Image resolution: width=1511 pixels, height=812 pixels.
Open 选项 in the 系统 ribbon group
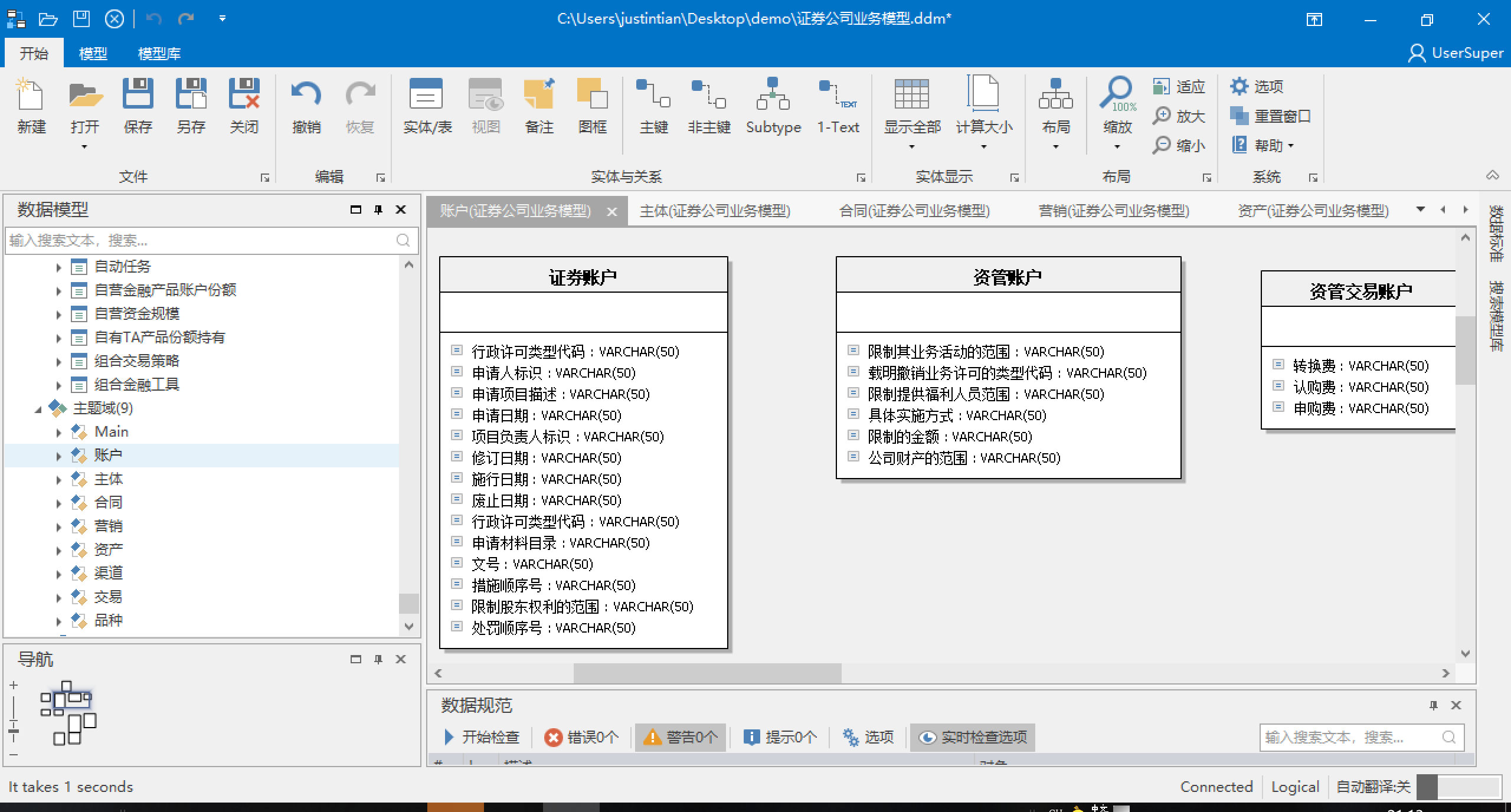(1258, 86)
